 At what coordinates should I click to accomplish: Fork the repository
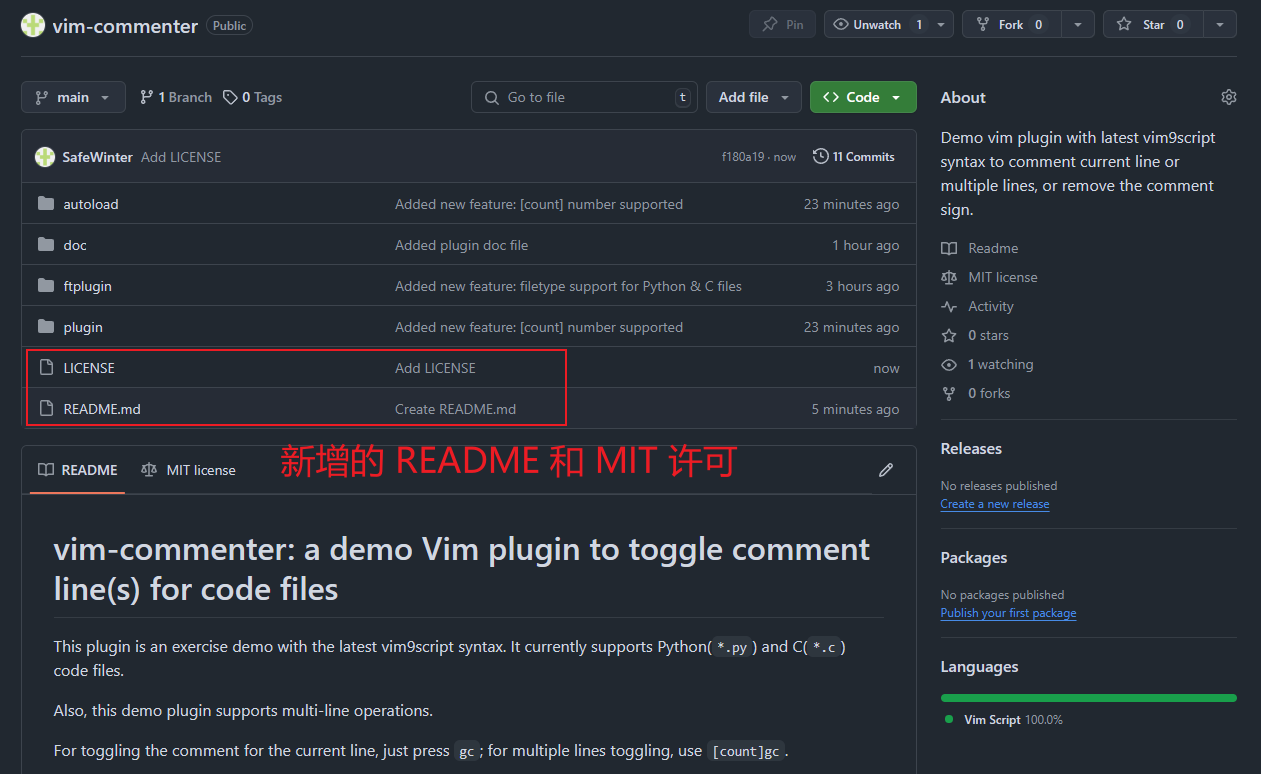point(1011,25)
